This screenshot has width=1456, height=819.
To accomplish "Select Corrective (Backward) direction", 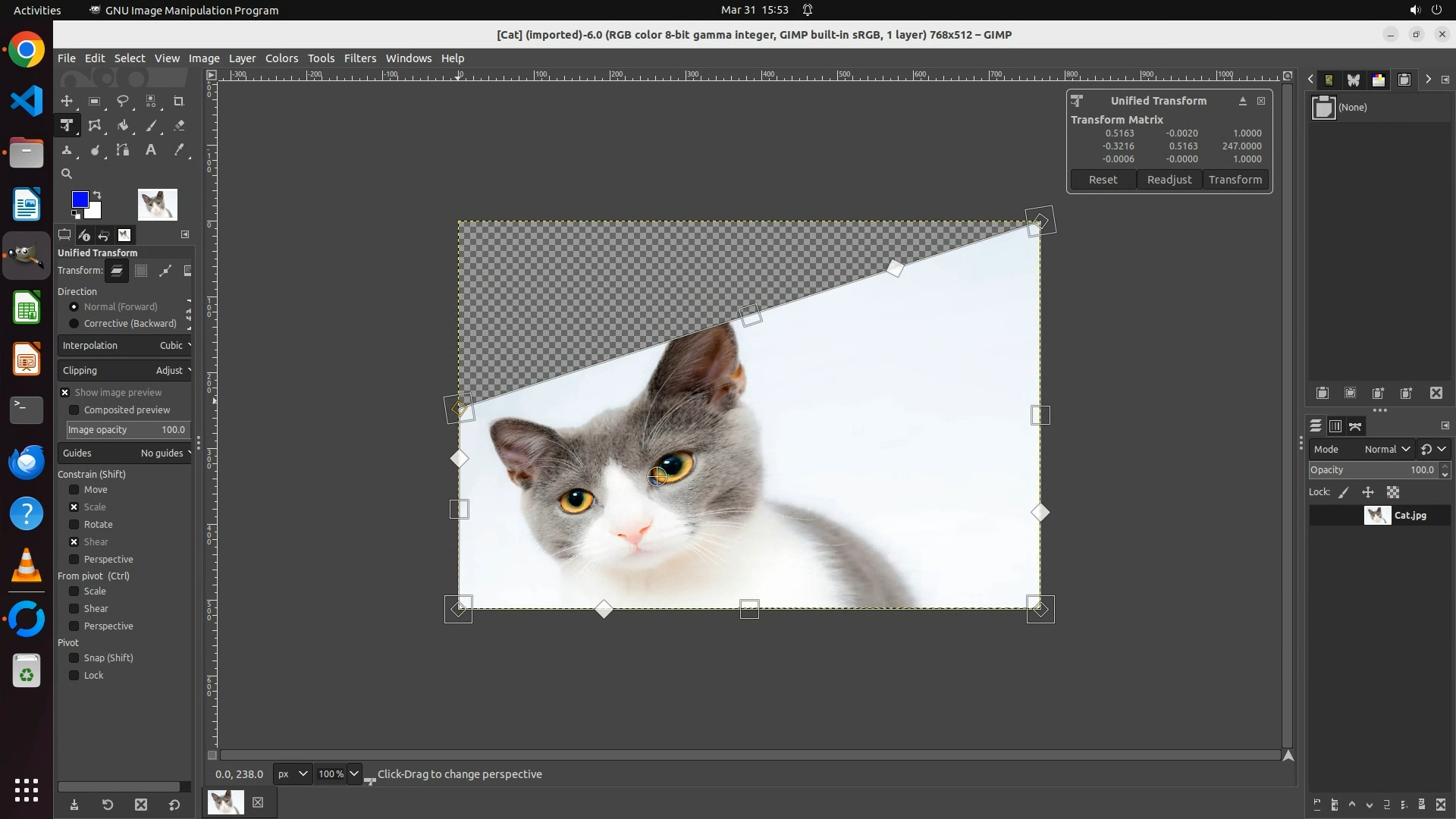I will (x=74, y=324).
